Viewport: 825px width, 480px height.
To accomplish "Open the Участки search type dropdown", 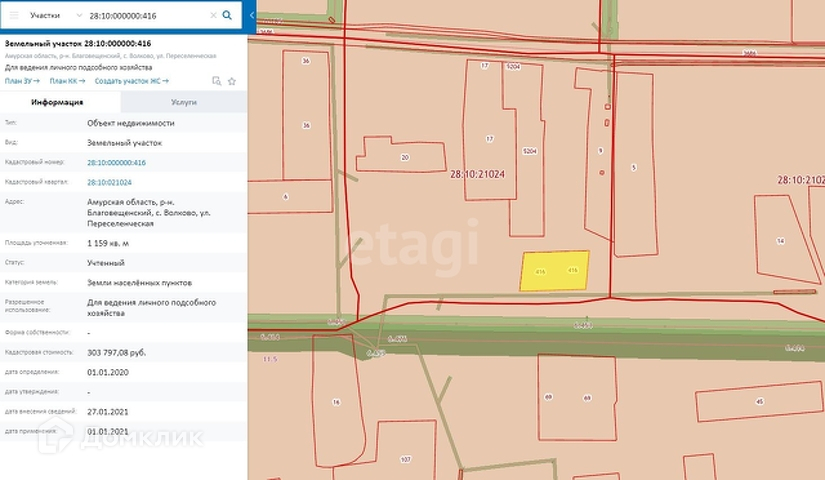I will (x=56, y=15).
